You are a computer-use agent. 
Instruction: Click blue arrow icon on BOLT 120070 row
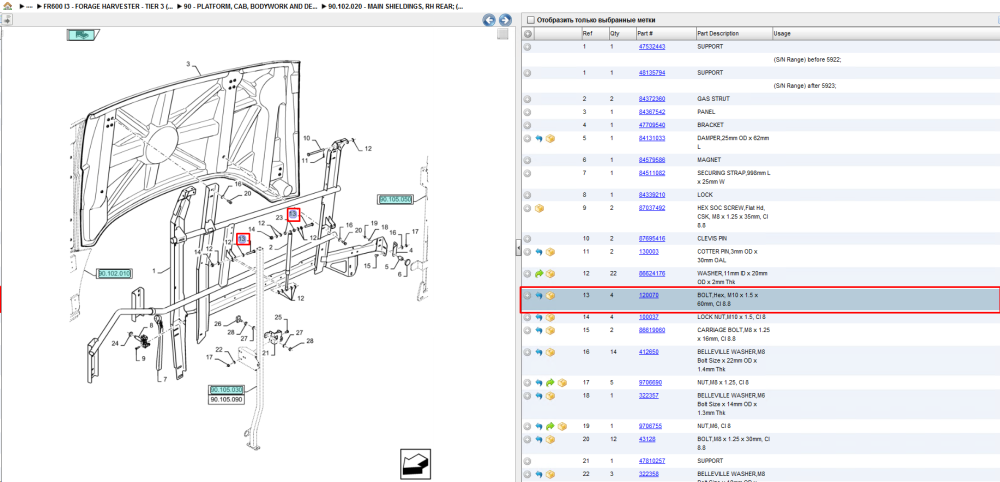[539, 296]
